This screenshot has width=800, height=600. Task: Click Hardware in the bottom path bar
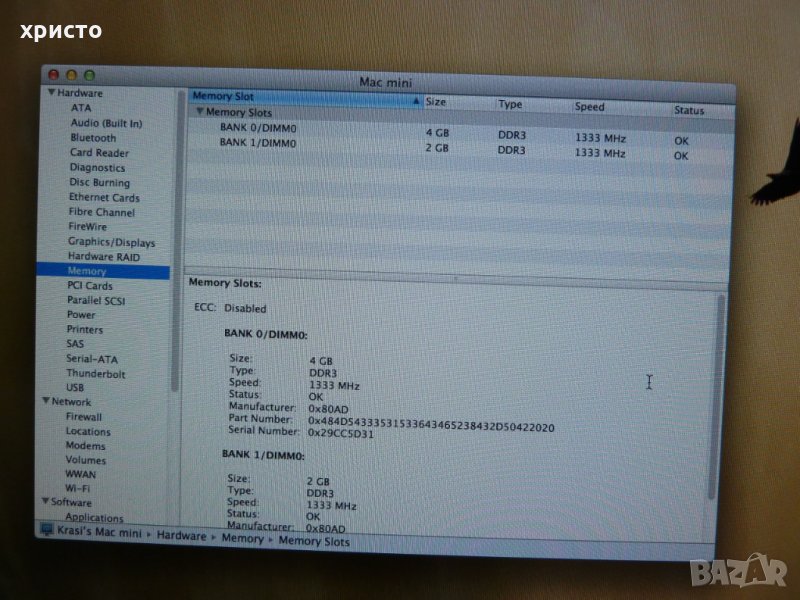point(181,537)
